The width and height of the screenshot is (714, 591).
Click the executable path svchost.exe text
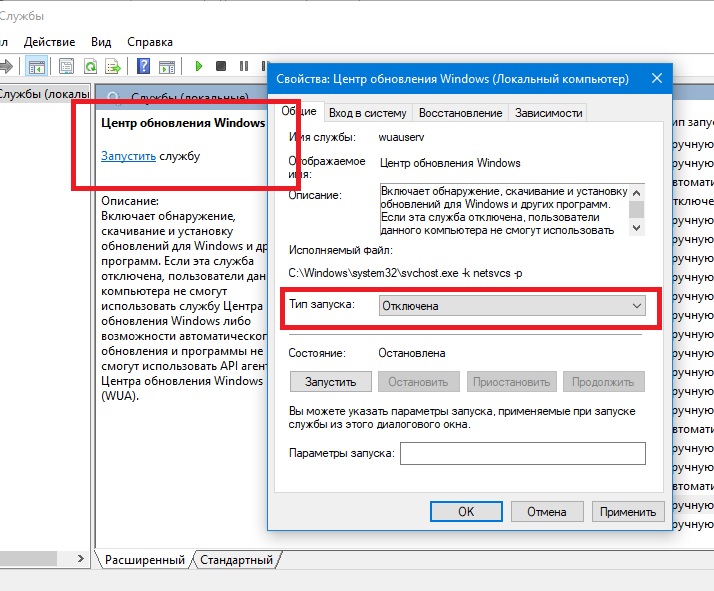[405, 273]
